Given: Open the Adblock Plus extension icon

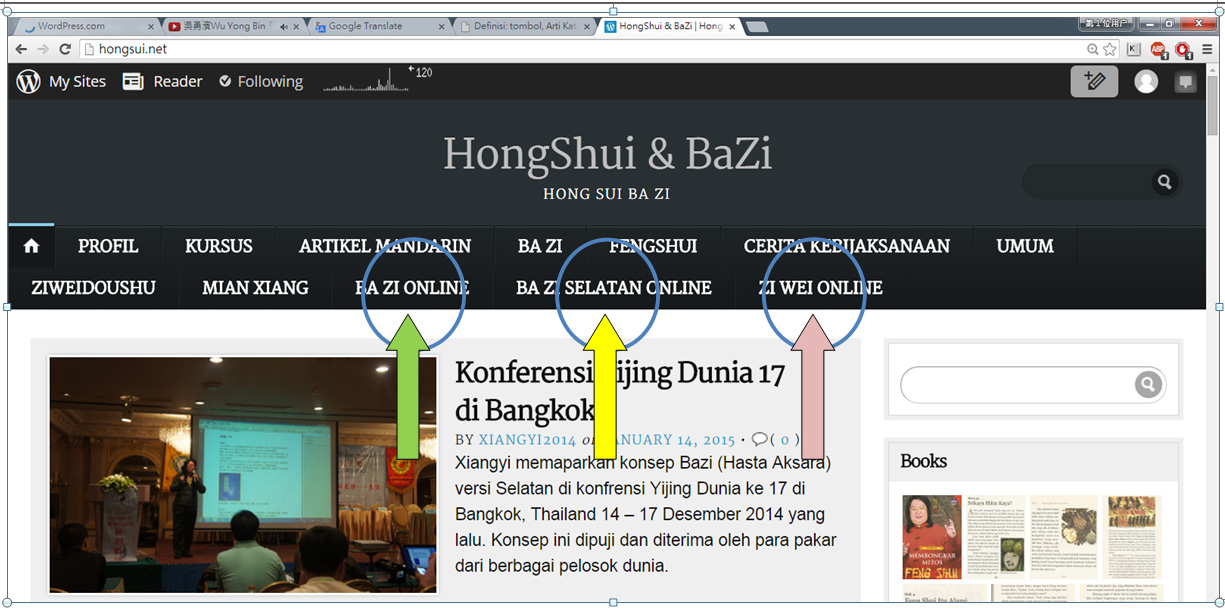Looking at the screenshot, I should point(1158,48).
